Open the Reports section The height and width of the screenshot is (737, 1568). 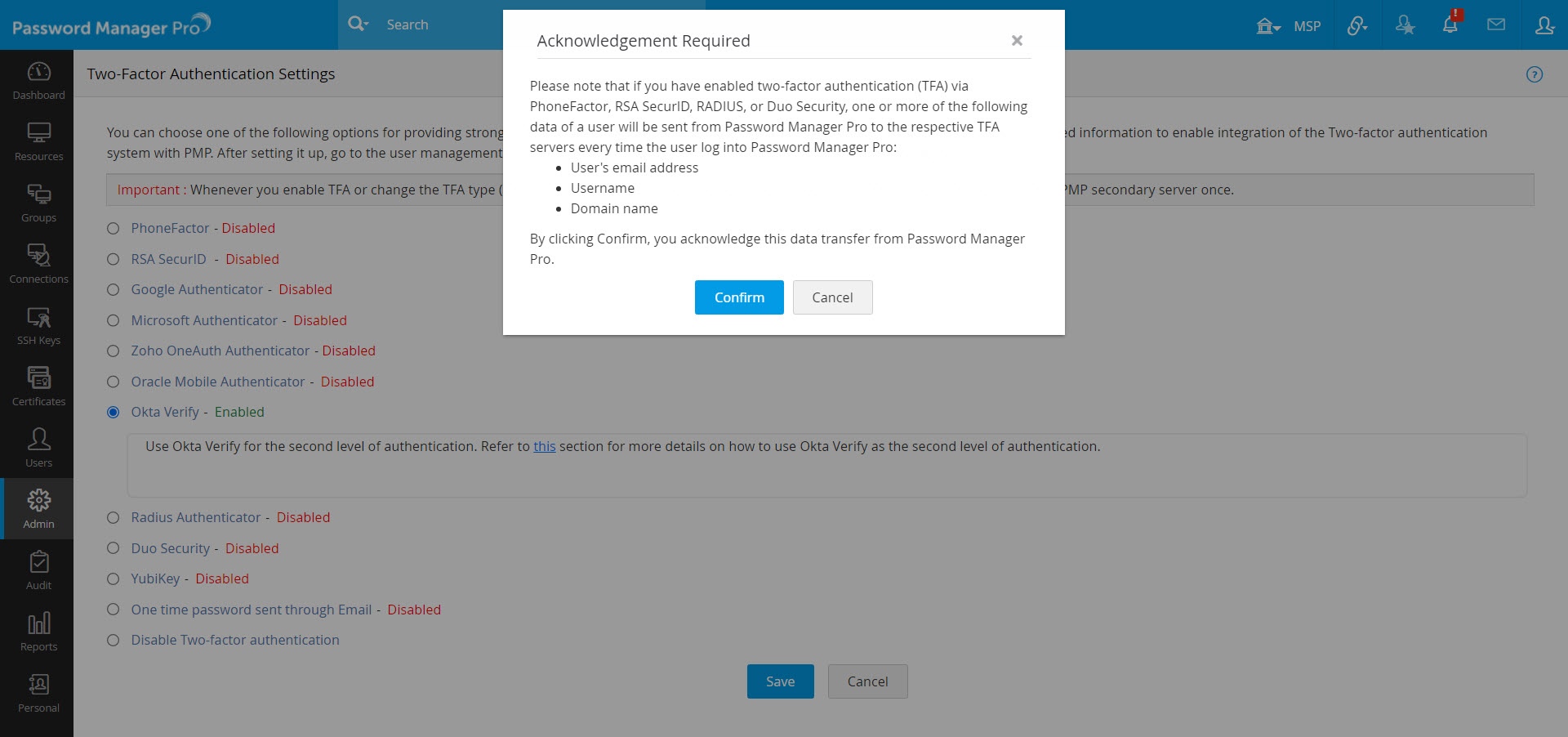pos(38,632)
